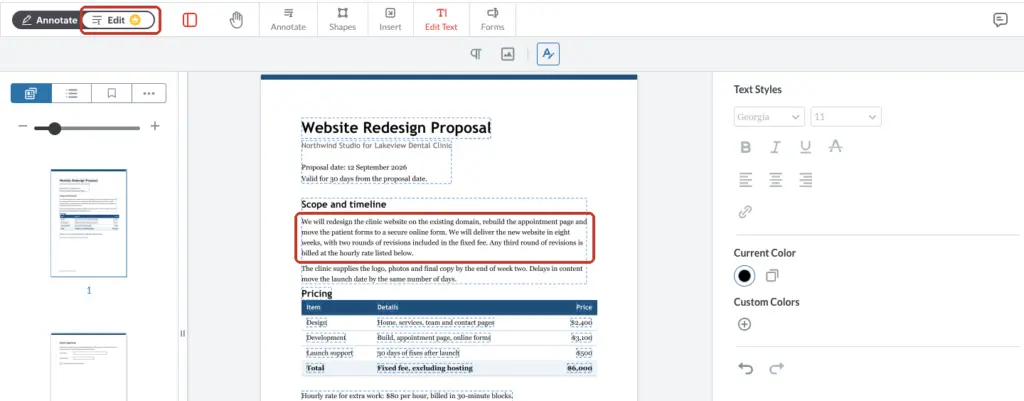Select the image edit tool
This screenshot has width=1024, height=401.
click(507, 54)
